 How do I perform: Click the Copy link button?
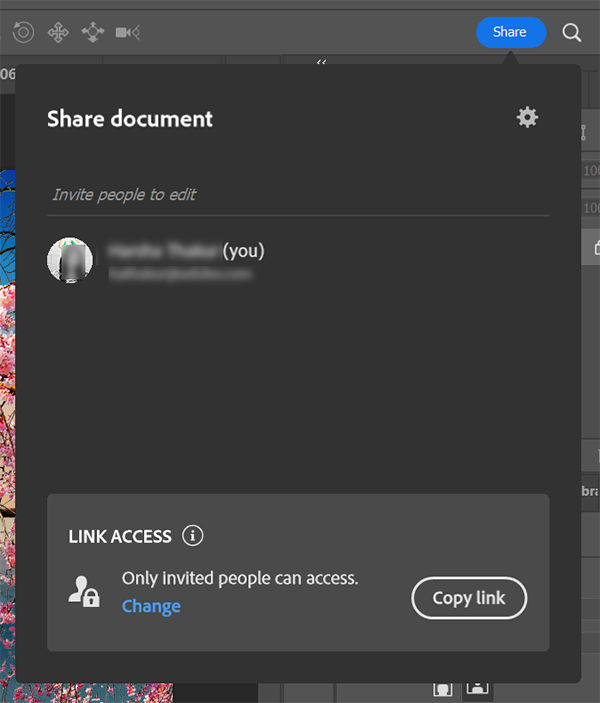pos(469,598)
